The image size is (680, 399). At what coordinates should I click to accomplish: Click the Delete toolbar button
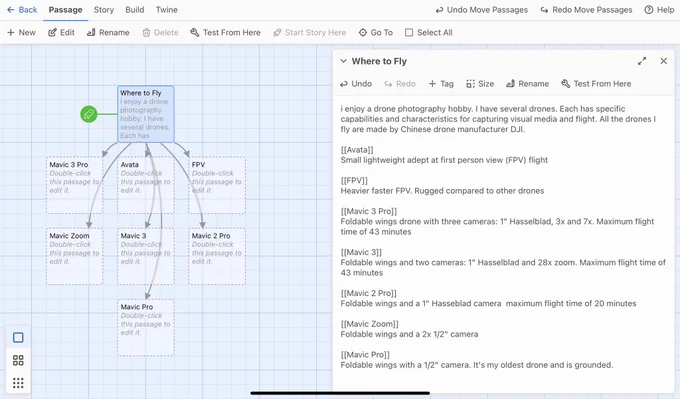click(x=160, y=33)
